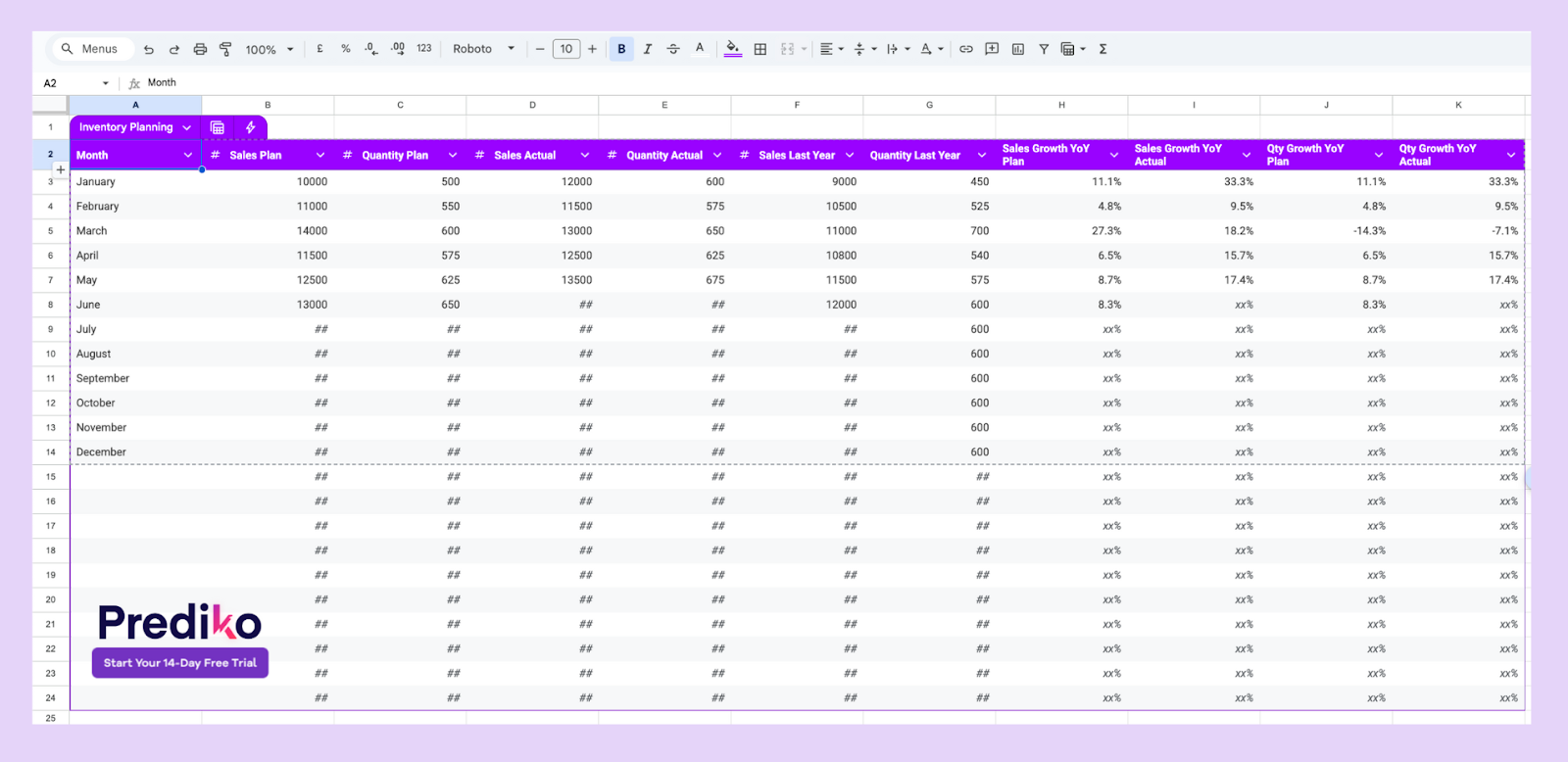Click the undo arrow icon
This screenshot has height=762, width=1568.
click(x=149, y=49)
